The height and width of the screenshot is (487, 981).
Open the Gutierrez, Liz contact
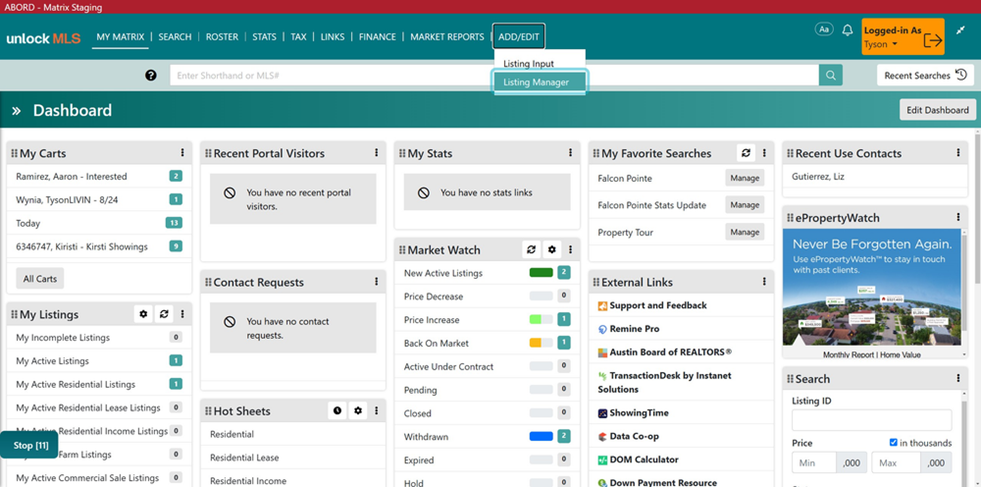(x=818, y=177)
